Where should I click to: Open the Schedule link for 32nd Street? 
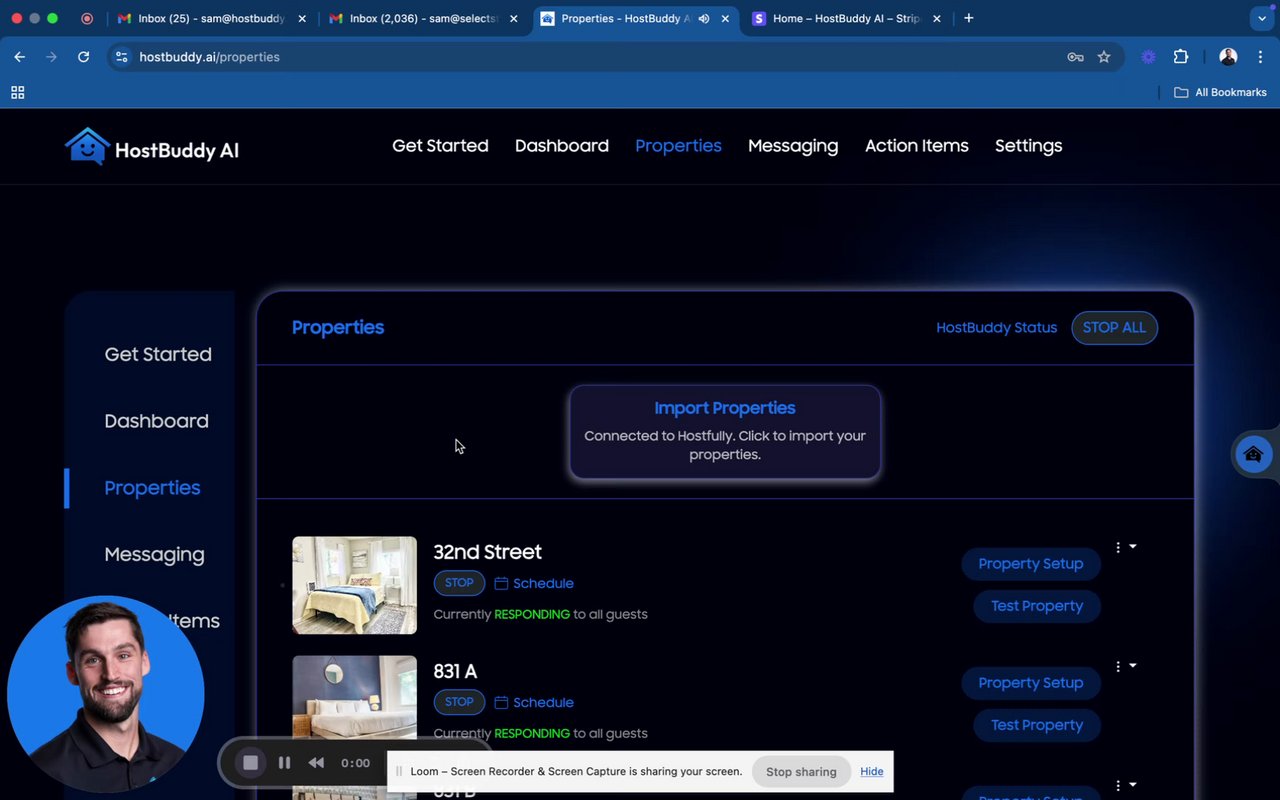tap(543, 584)
